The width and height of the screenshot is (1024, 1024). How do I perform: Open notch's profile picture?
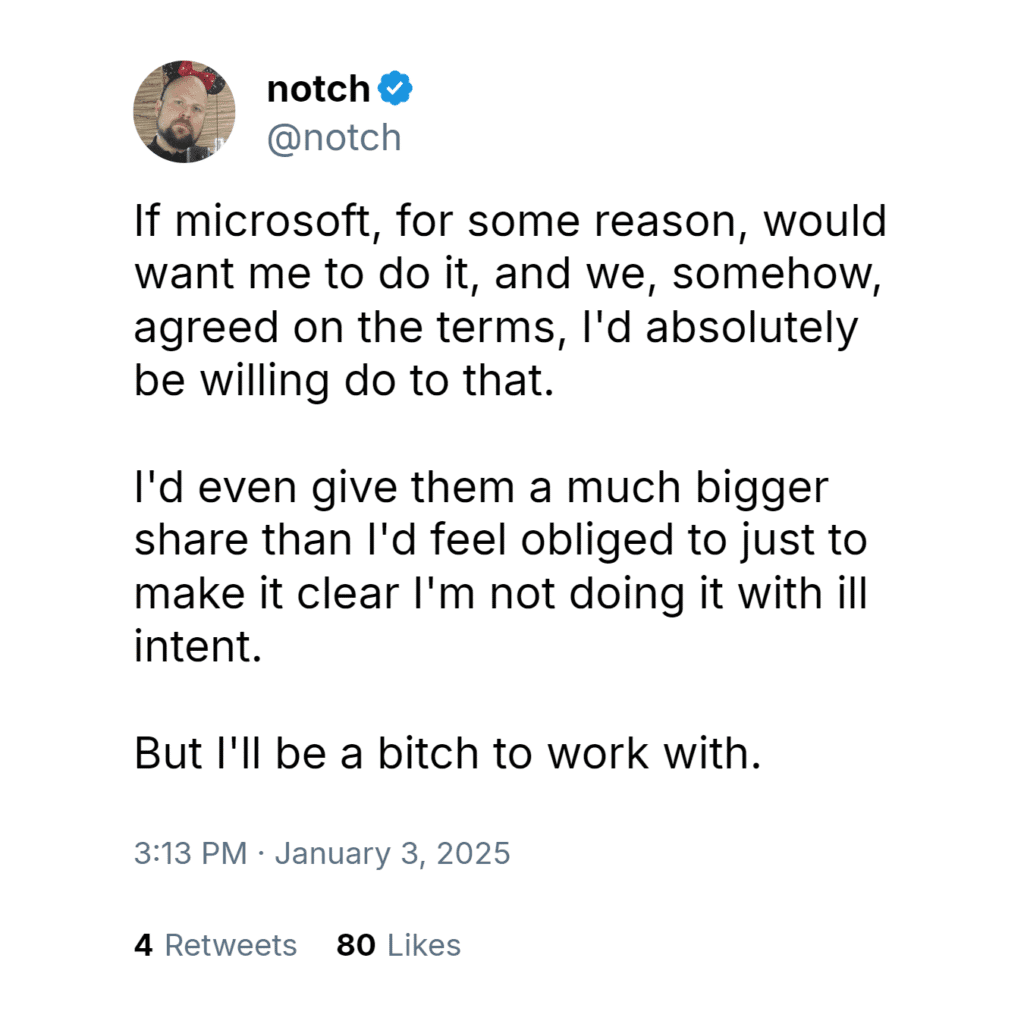pyautogui.click(x=184, y=112)
